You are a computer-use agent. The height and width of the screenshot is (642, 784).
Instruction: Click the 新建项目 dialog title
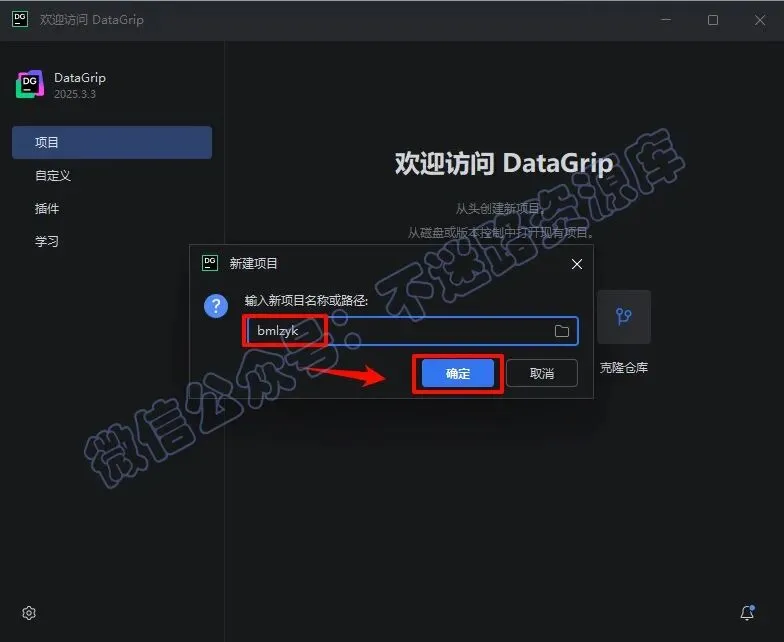254,264
